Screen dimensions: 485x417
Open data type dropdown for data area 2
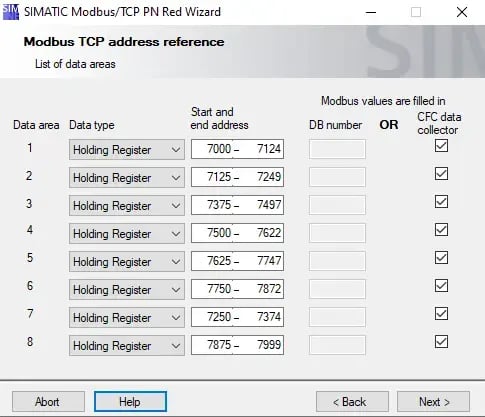tap(127, 178)
